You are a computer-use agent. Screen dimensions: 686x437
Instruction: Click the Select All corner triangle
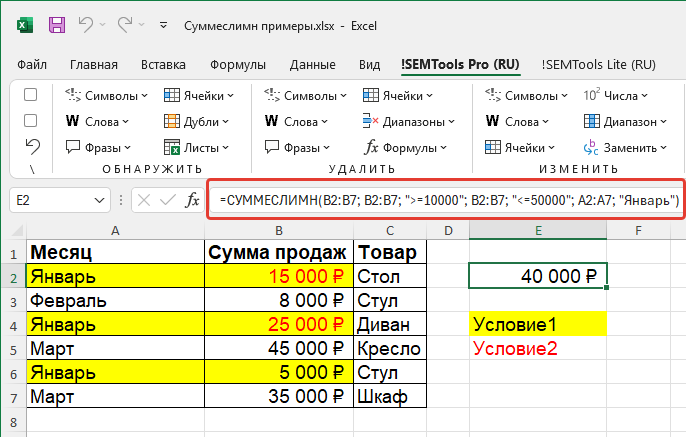click(16, 231)
